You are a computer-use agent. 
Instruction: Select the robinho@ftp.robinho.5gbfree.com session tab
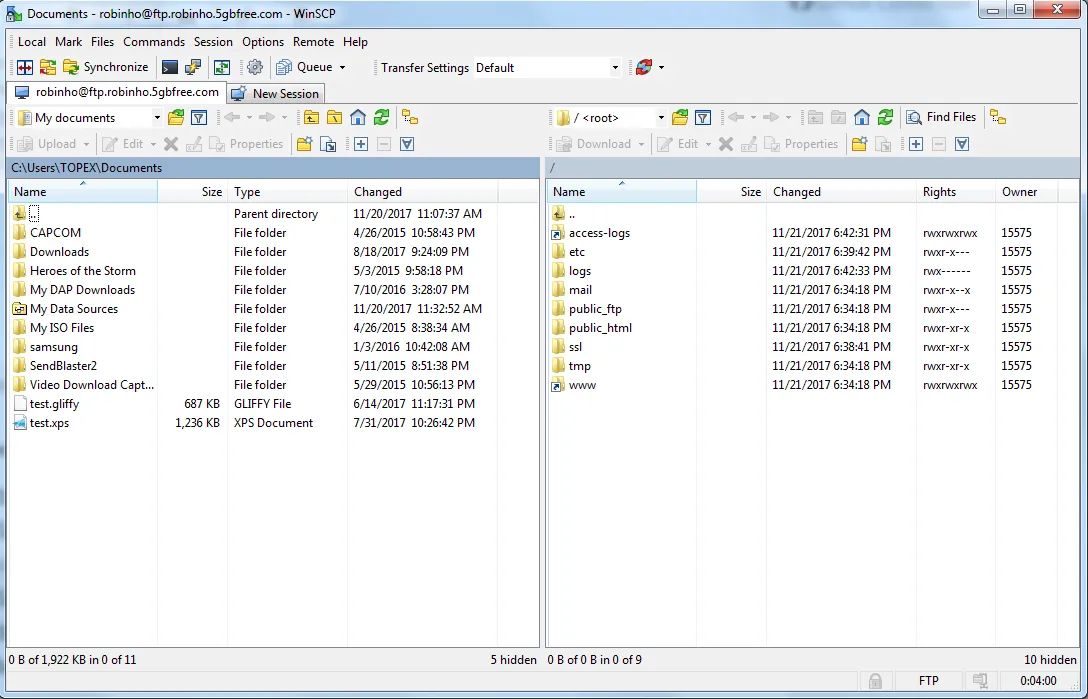(x=117, y=92)
